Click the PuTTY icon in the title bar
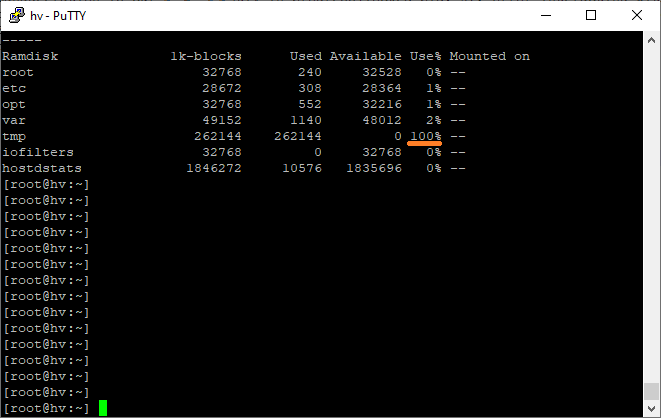The height and width of the screenshot is (418, 661). coord(17,15)
